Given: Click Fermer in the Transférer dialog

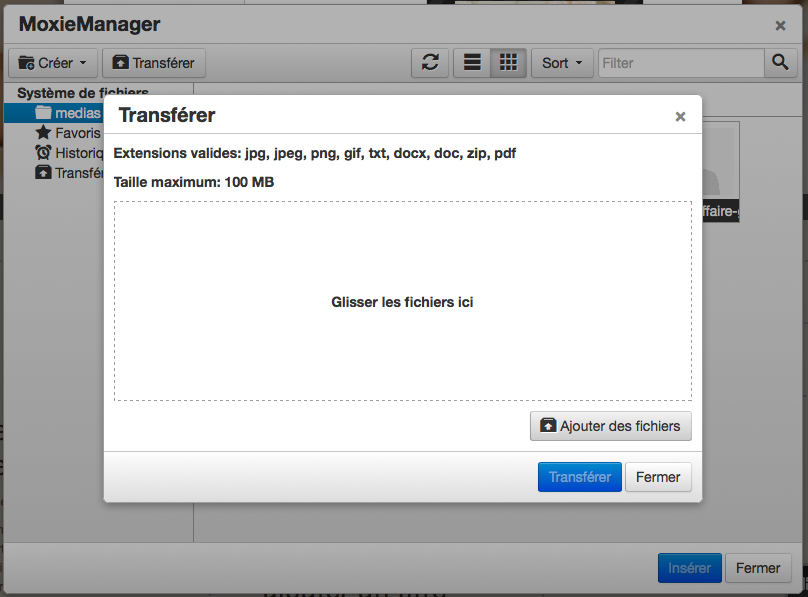Looking at the screenshot, I should coord(658,477).
